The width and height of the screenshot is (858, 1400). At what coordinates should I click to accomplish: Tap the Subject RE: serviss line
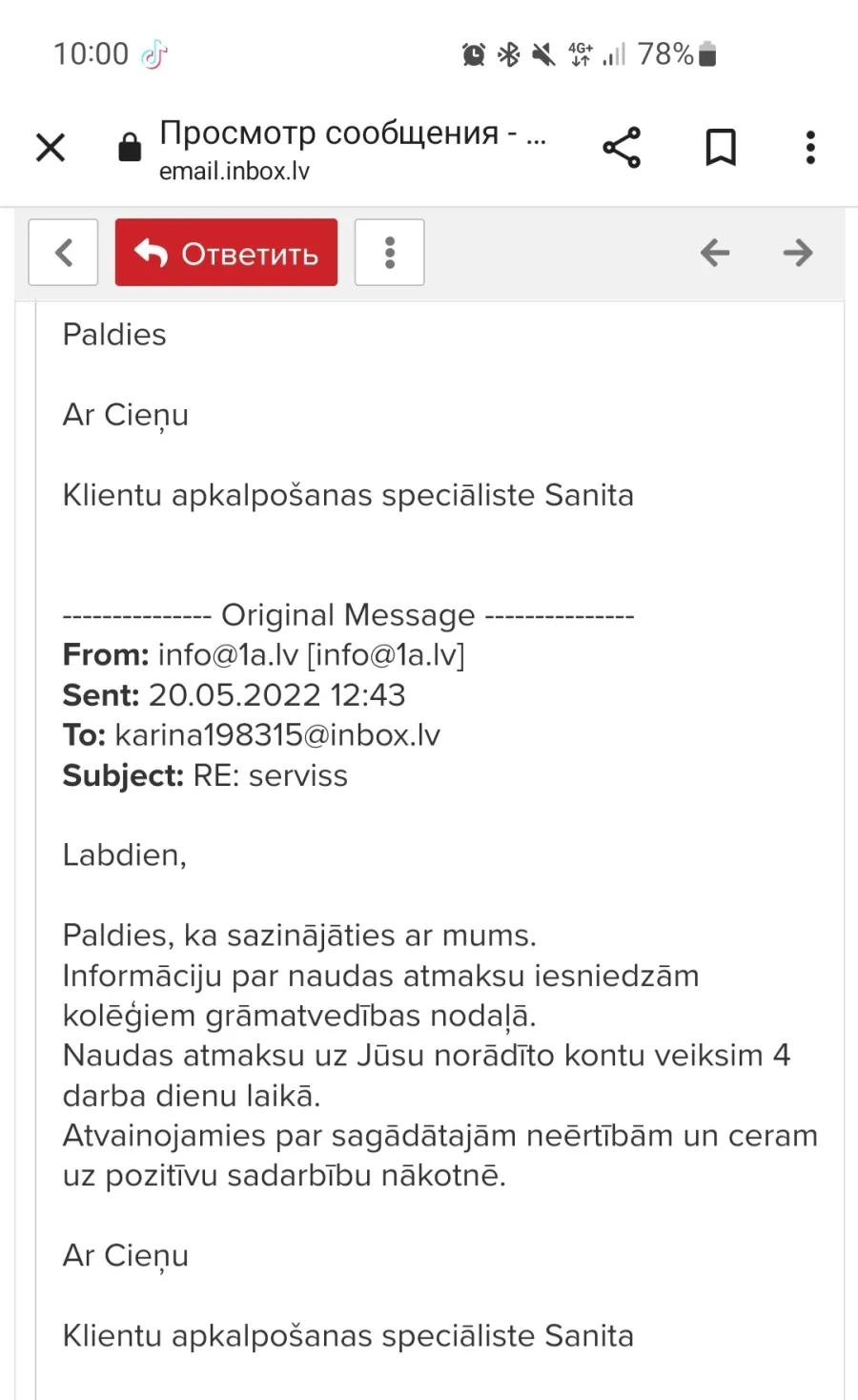pyautogui.click(x=205, y=775)
